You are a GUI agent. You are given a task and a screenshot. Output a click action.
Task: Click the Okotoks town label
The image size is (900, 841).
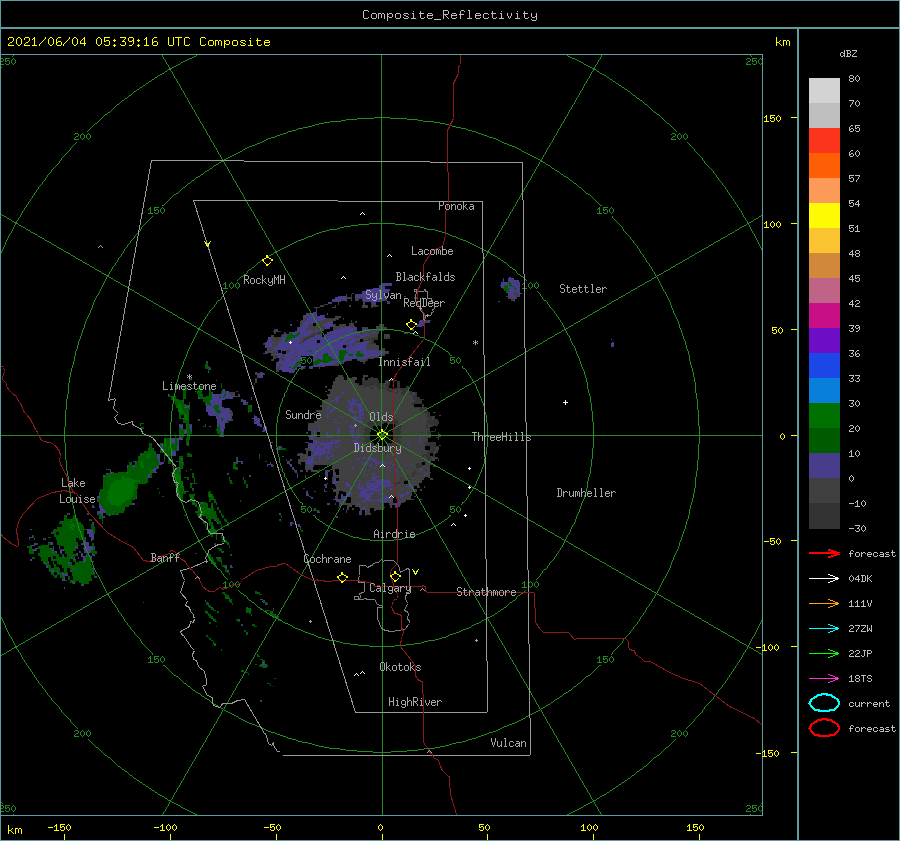(400, 667)
